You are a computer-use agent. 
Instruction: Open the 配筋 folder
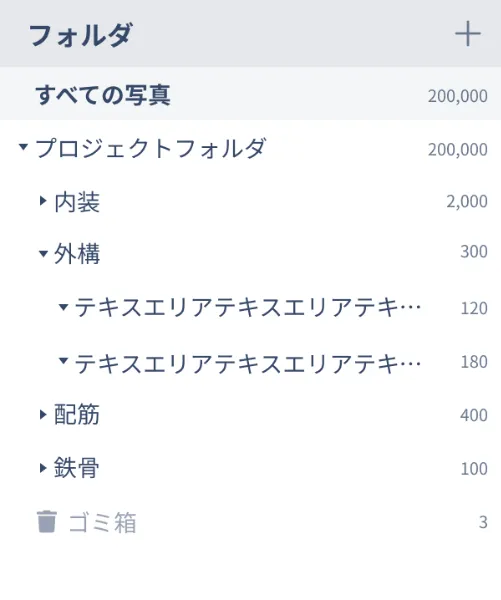[x=77, y=414]
